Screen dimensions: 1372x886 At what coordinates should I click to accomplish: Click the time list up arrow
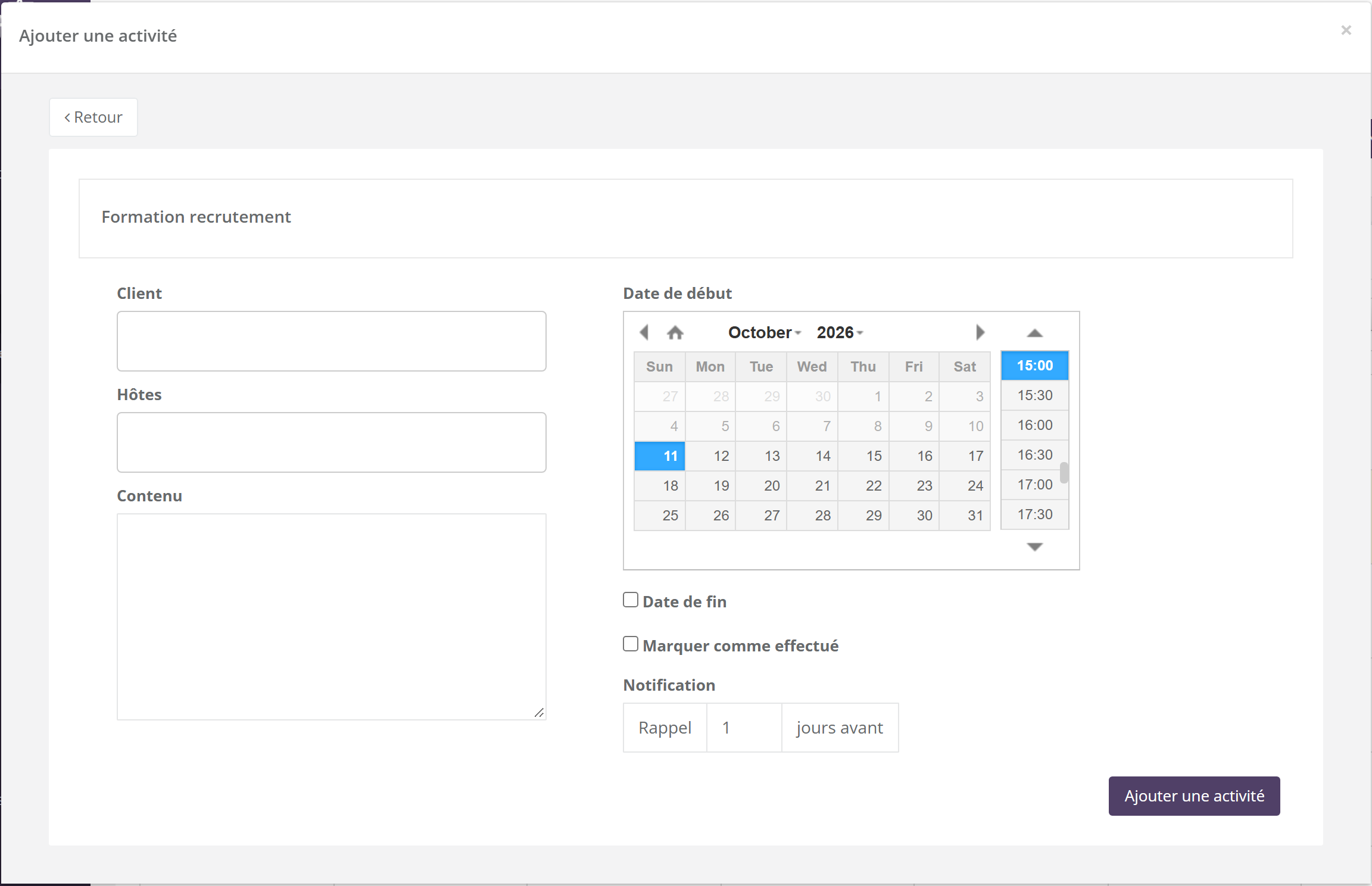1035,333
